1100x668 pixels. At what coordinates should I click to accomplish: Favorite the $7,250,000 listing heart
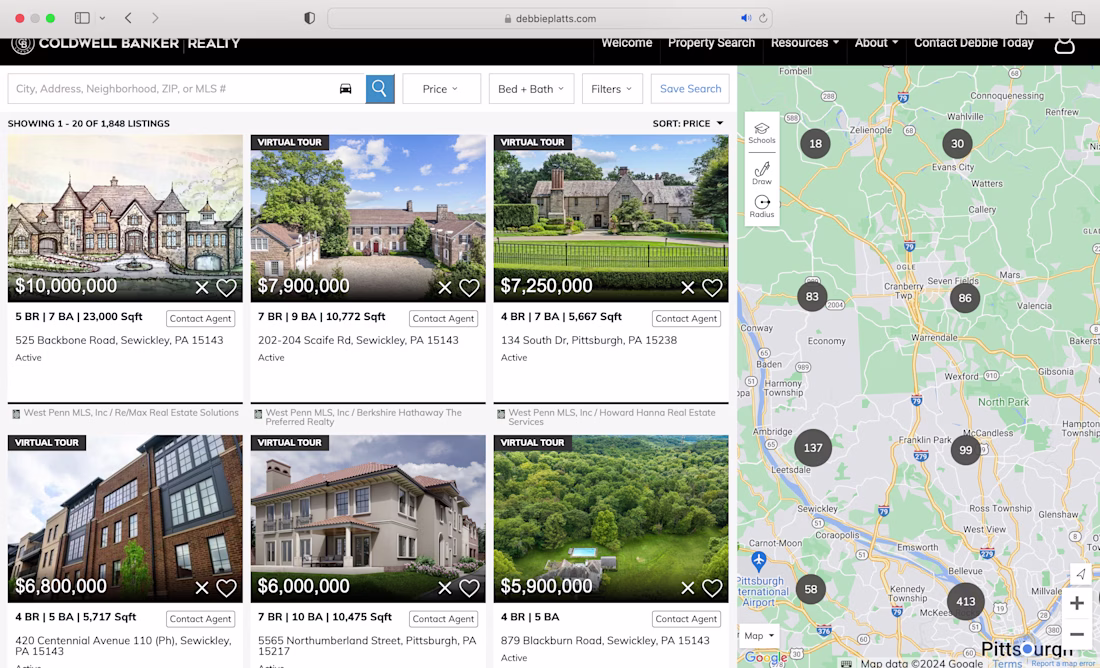(x=712, y=288)
